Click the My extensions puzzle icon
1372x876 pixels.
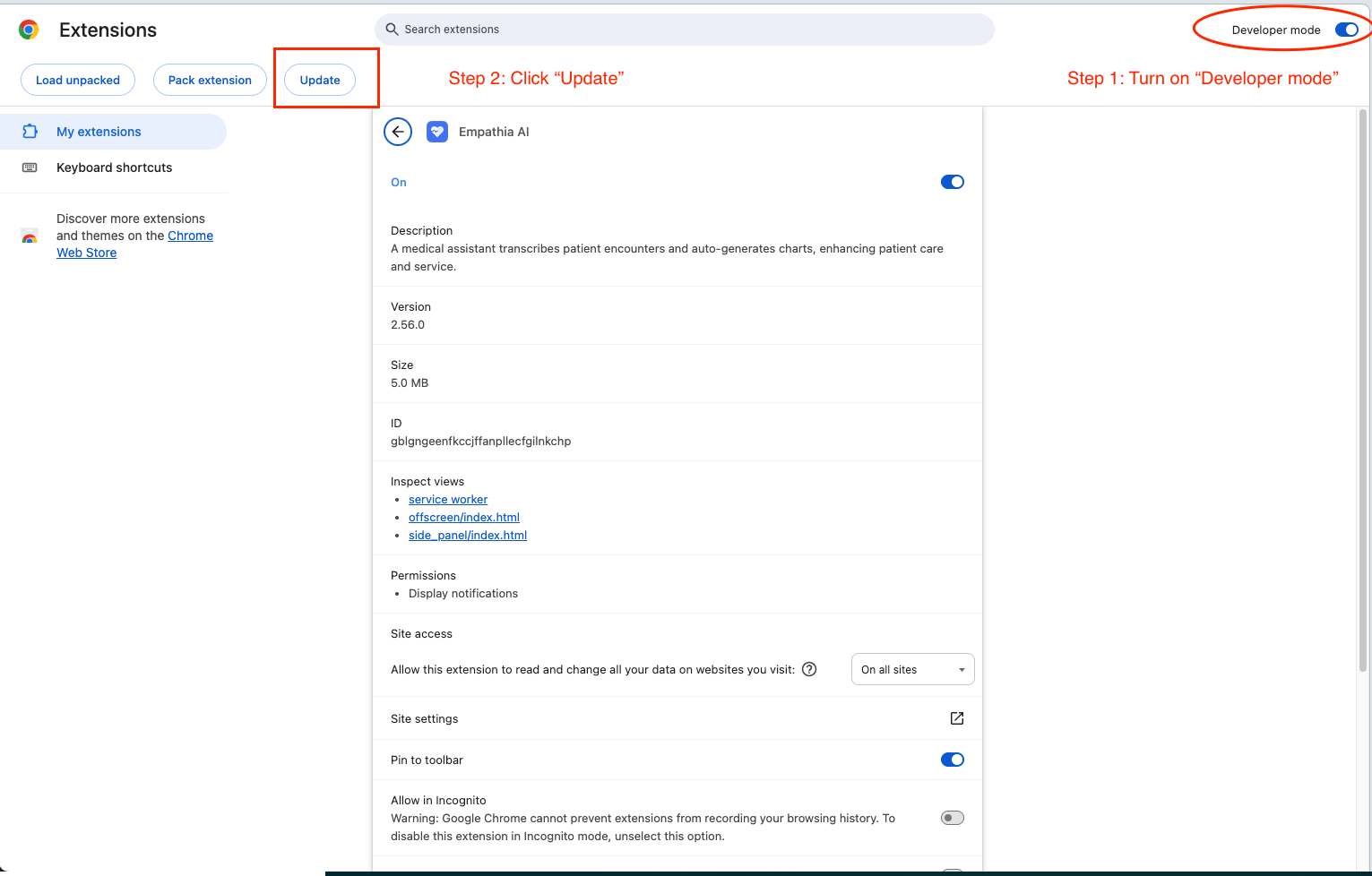[30, 132]
